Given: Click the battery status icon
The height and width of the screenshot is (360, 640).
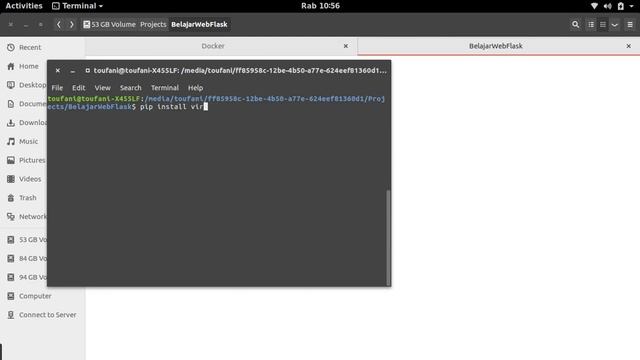Looking at the screenshot, I should [620, 6].
